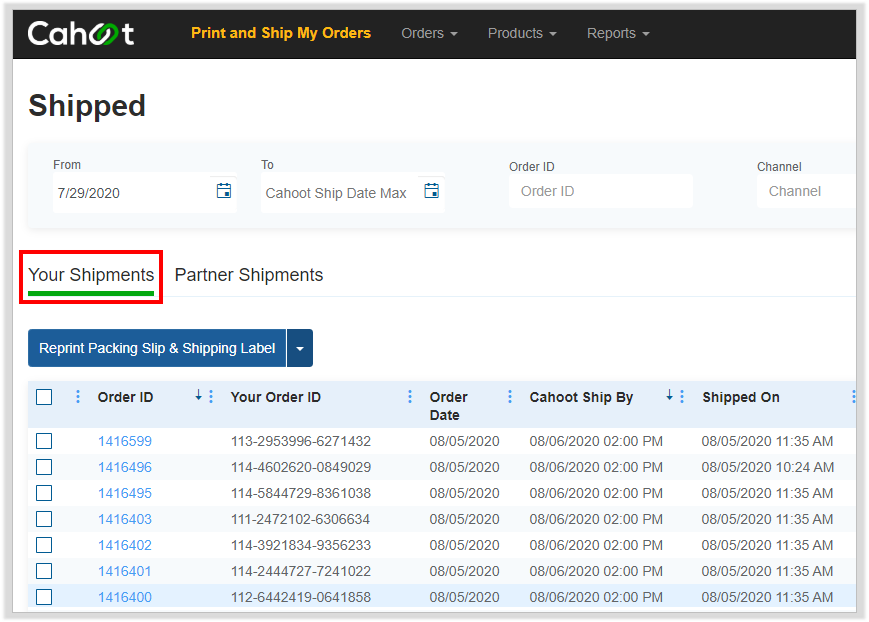Click the Order Date column header
This screenshot has width=869, height=622.
(x=448, y=406)
